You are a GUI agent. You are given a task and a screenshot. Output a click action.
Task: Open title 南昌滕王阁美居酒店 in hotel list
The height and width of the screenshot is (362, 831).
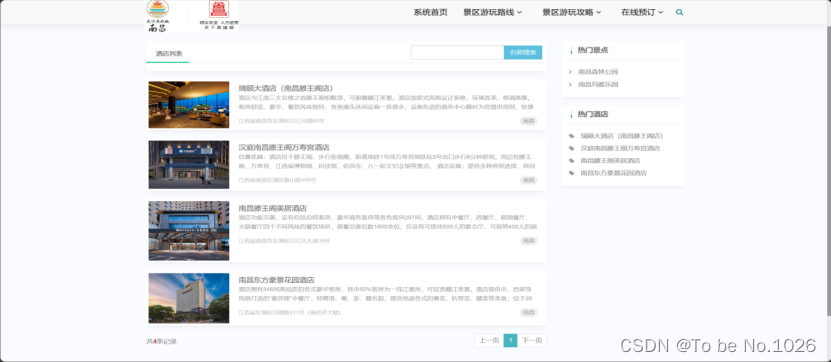point(272,208)
